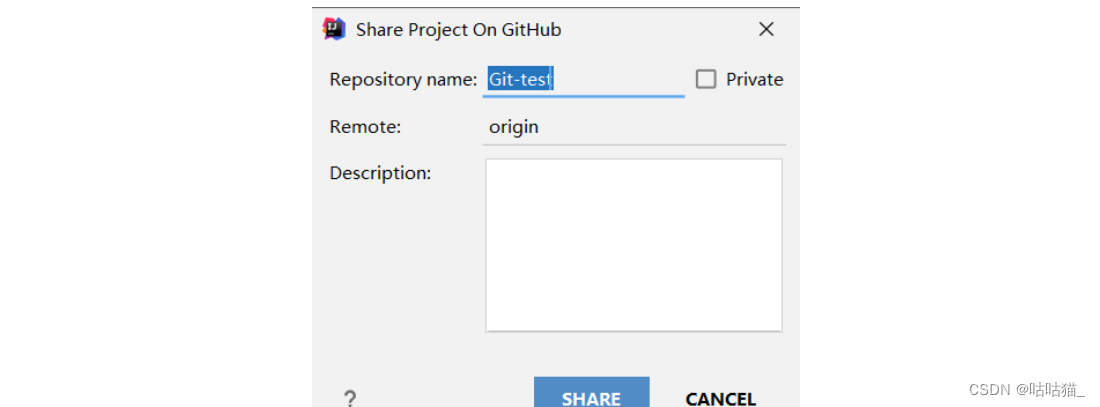Screen dimensions: 1100x407
Task: Click inside the Description text area
Action: click(x=633, y=245)
